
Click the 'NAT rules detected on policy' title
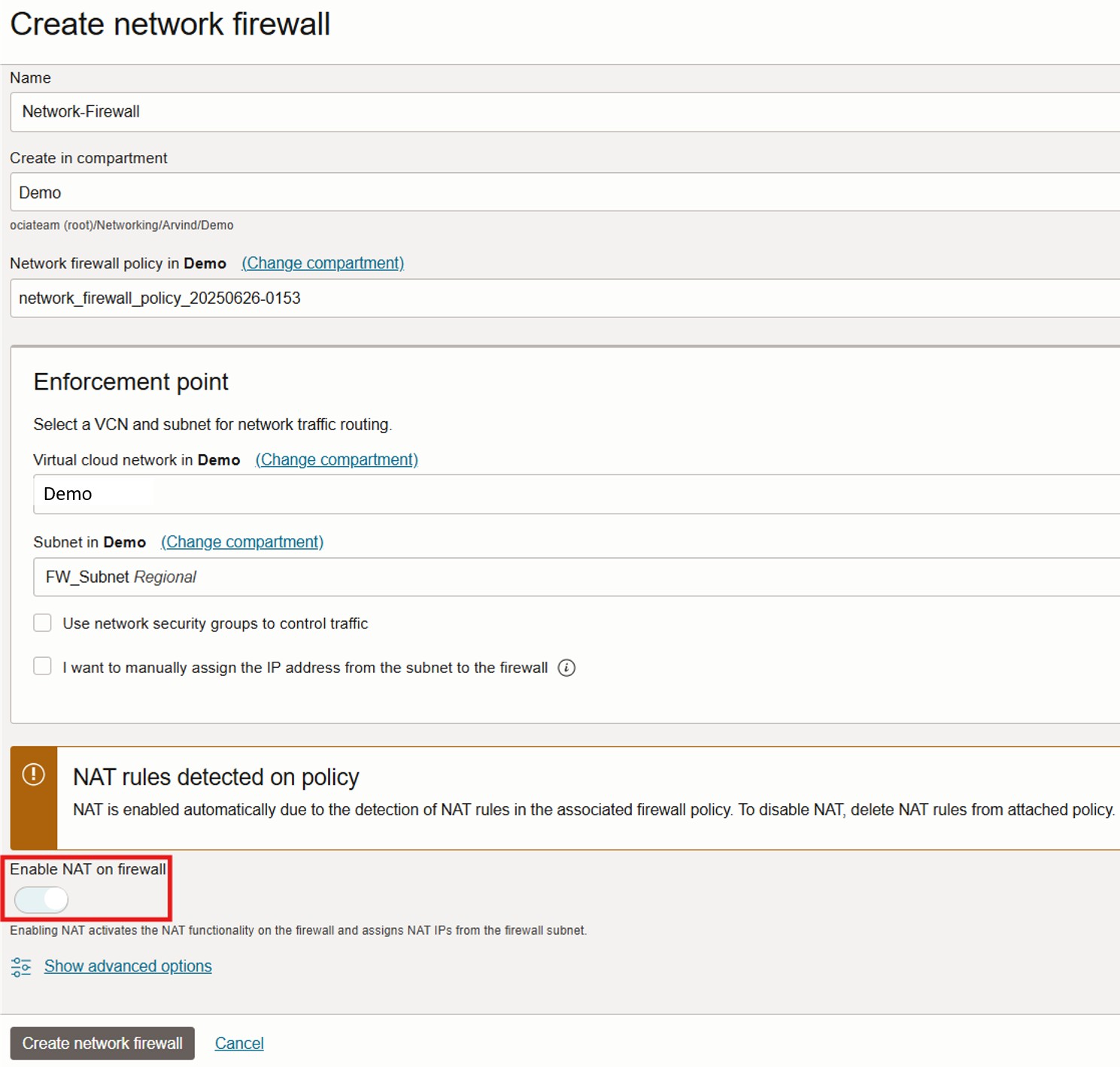coord(216,777)
